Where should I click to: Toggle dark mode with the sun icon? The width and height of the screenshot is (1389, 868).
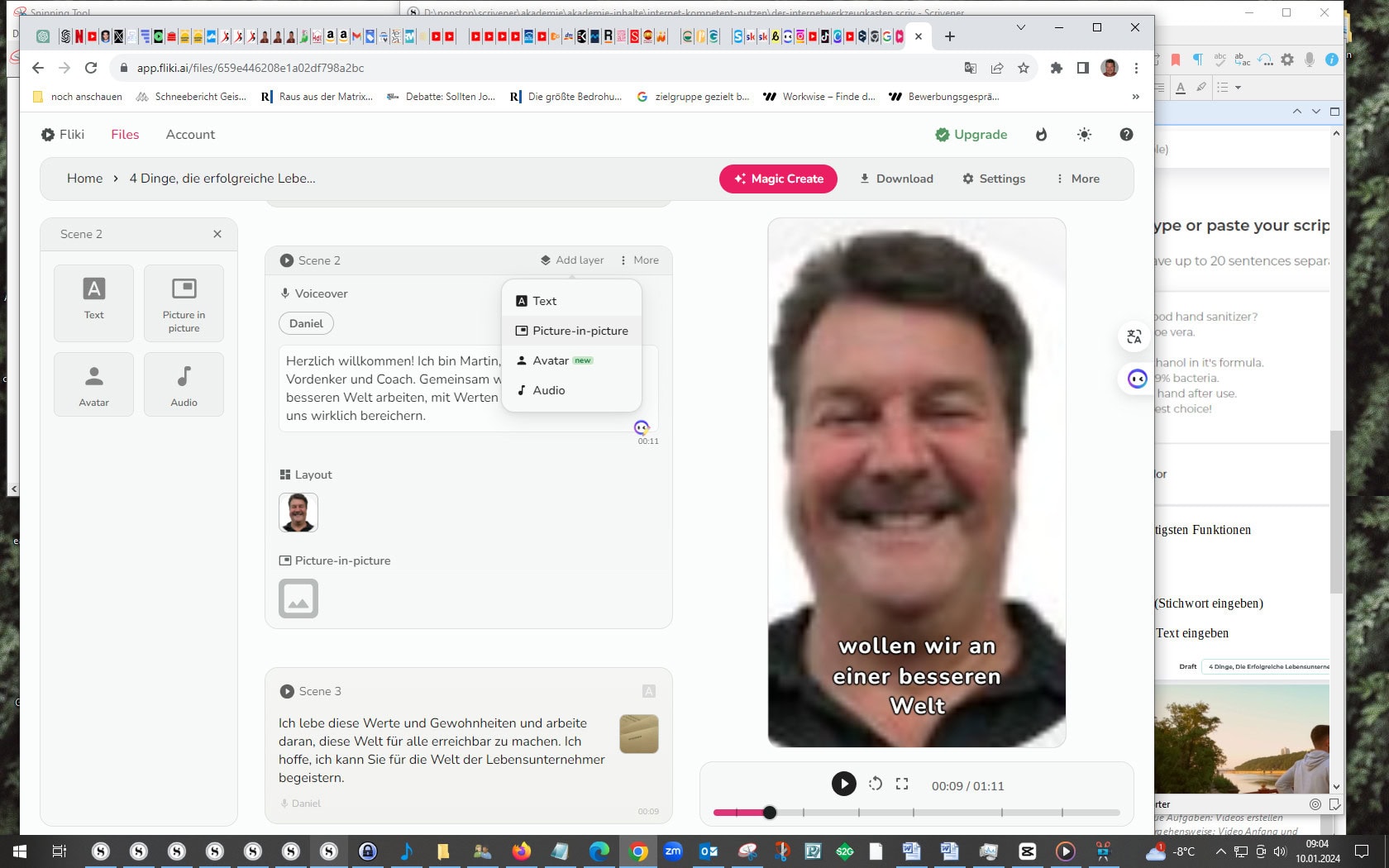[1084, 134]
